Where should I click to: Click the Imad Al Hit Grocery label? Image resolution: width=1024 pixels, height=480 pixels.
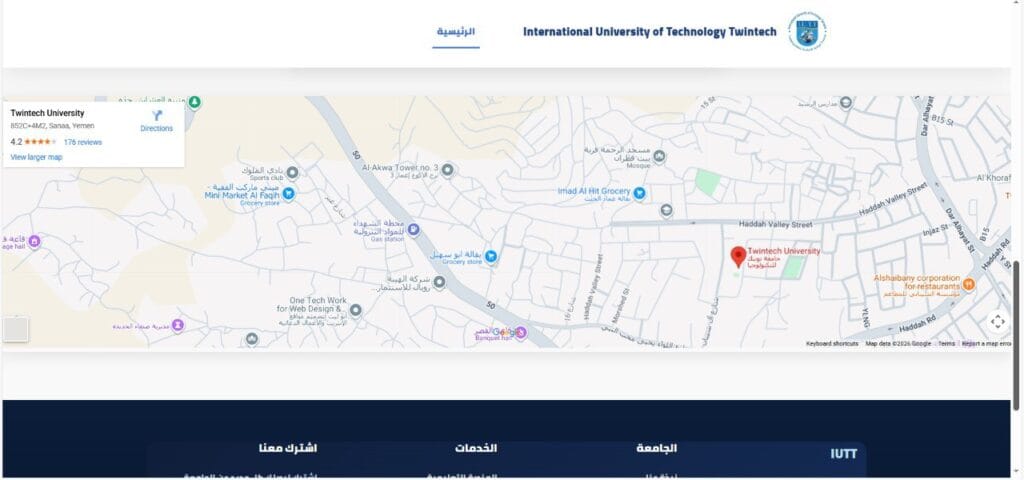(594, 191)
